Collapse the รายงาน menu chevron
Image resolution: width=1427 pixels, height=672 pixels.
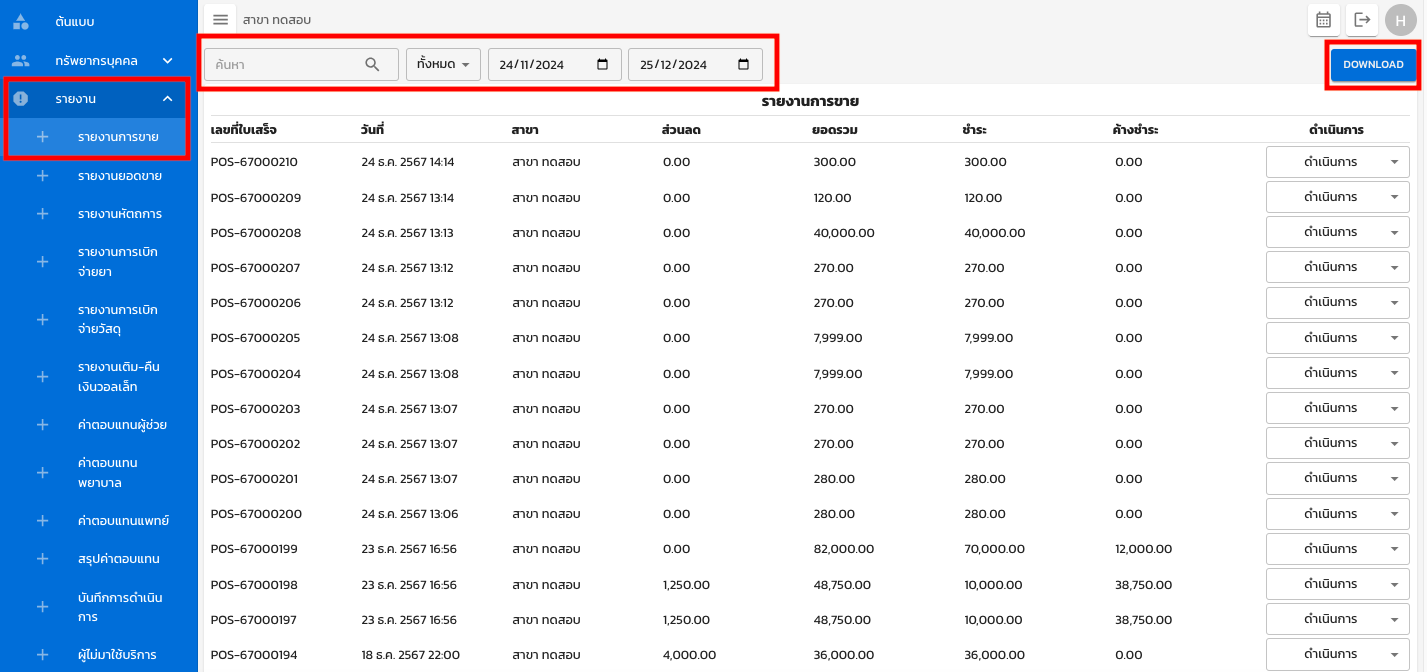tap(168, 99)
